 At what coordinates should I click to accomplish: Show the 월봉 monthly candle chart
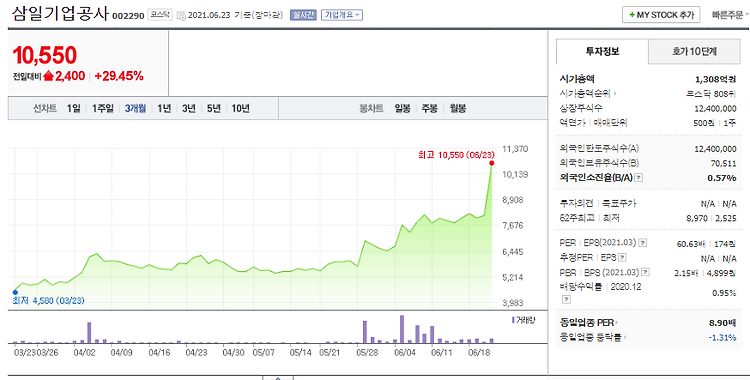click(x=458, y=109)
